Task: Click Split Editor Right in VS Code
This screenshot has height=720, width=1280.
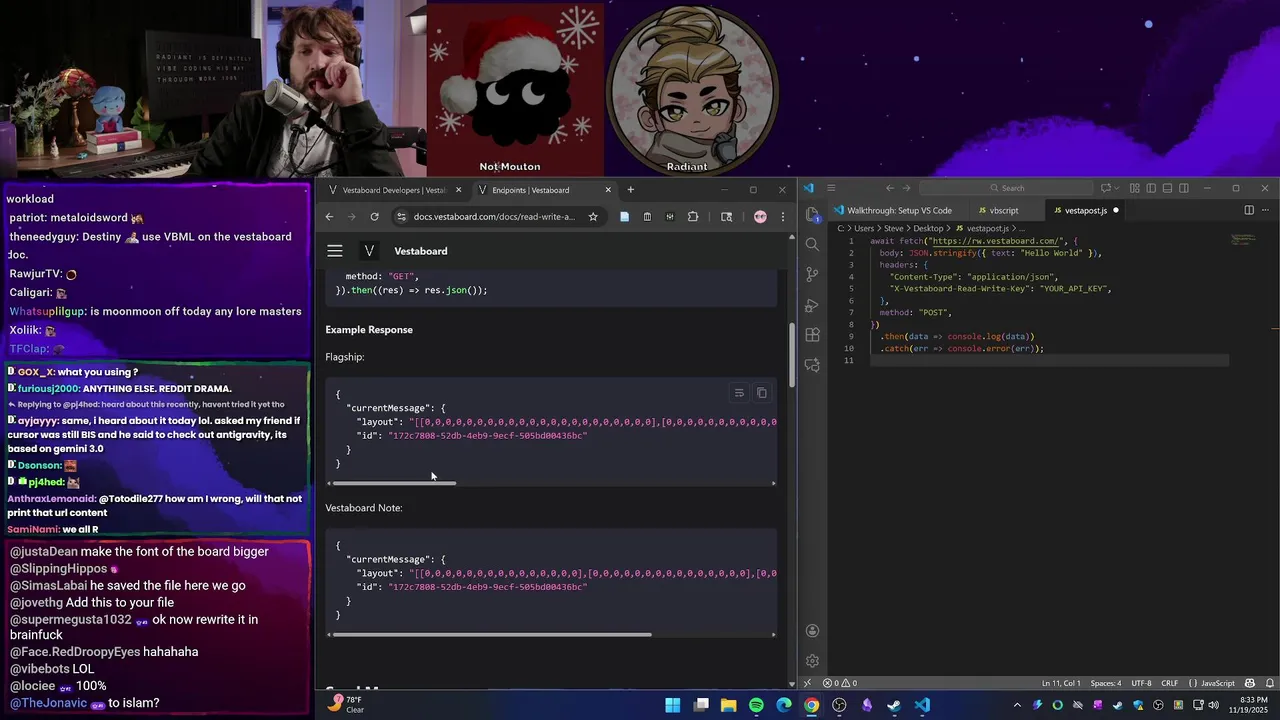Action: tap(1249, 210)
